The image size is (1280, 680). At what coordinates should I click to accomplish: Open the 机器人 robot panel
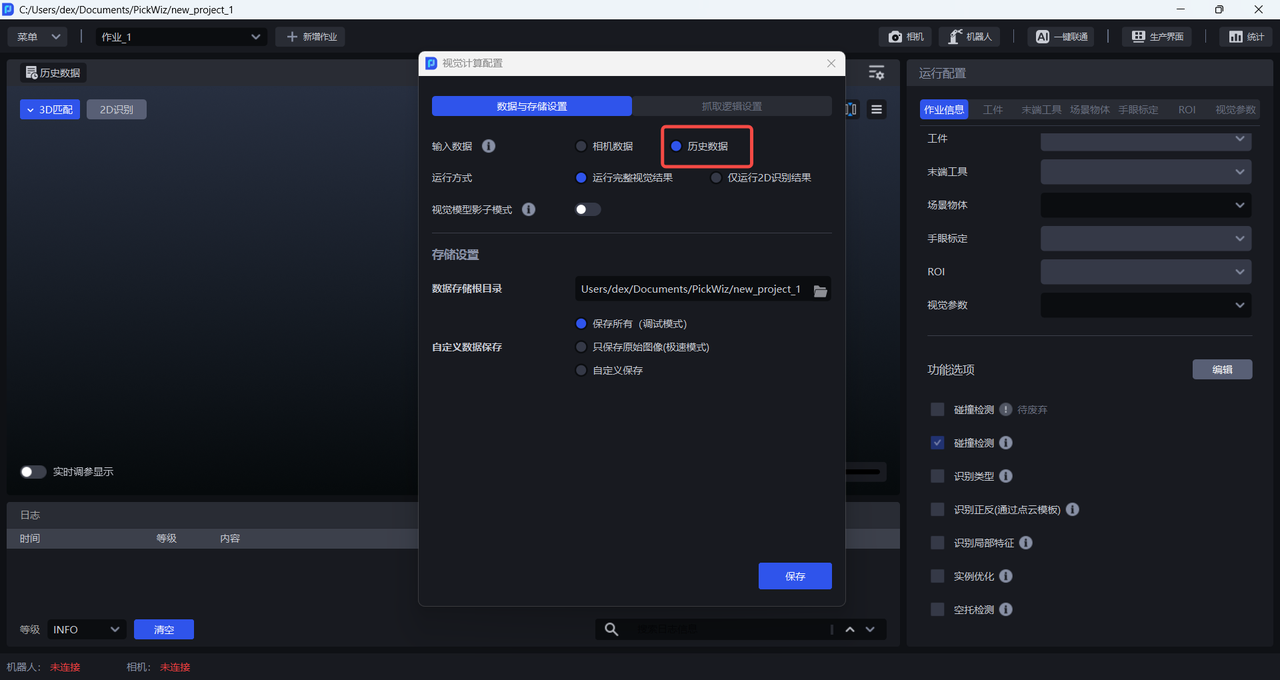click(969, 37)
